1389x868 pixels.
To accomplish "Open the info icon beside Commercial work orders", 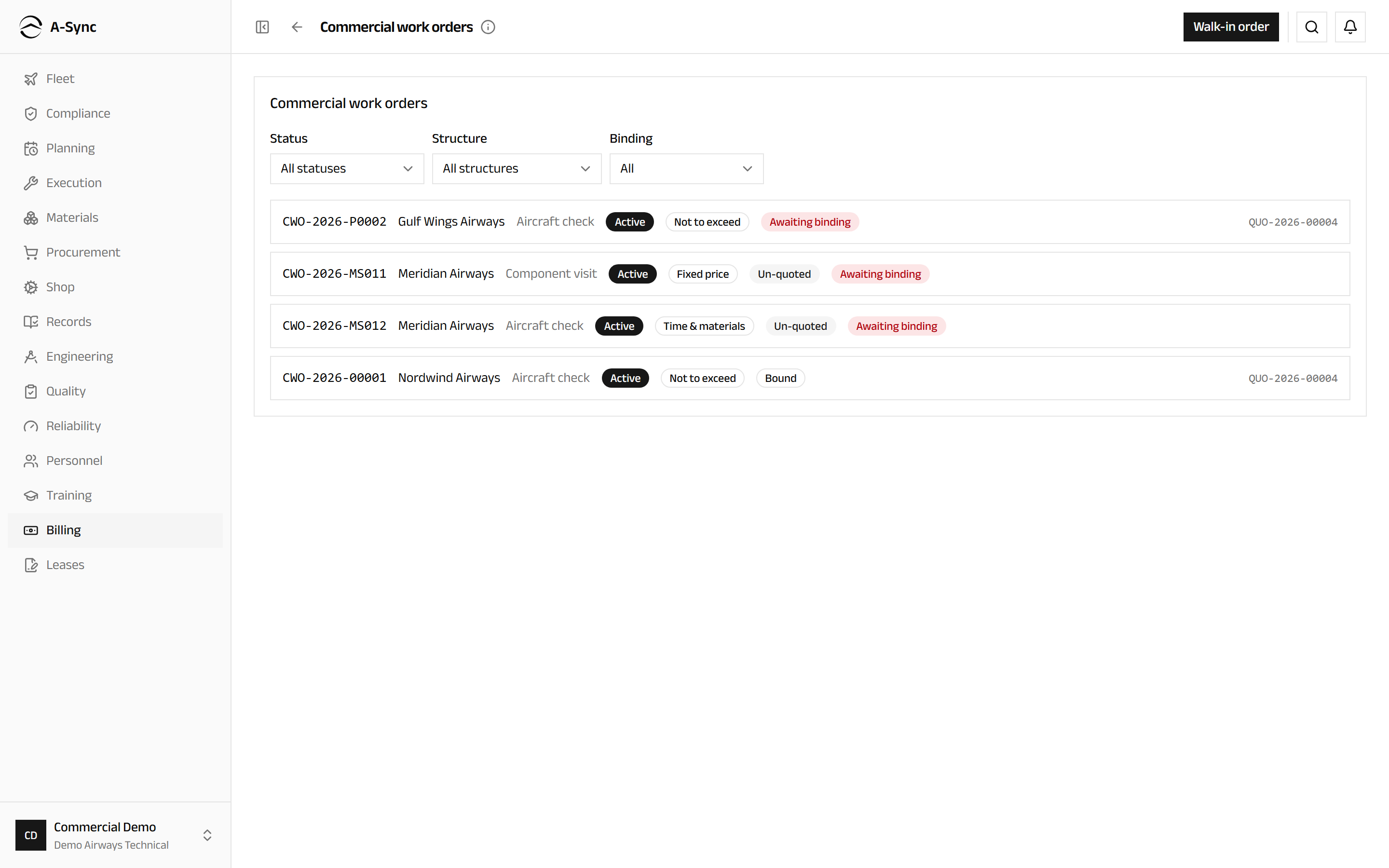I will pyautogui.click(x=488, y=27).
